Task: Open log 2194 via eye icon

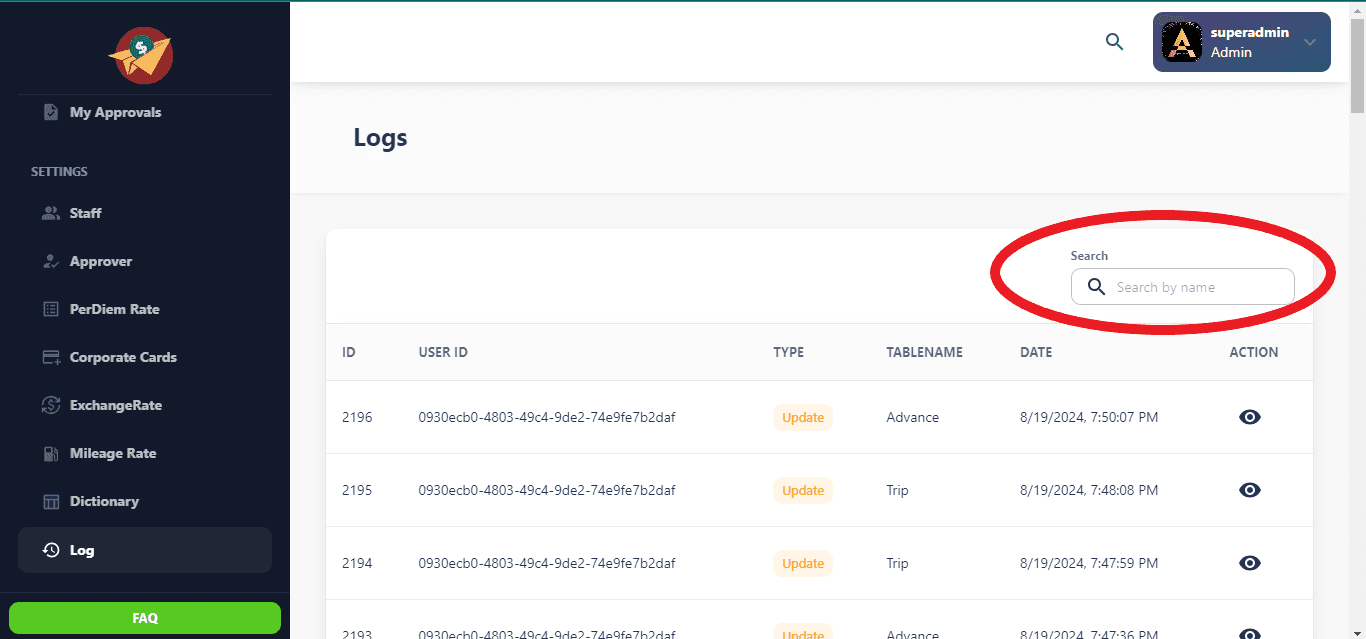Action: point(1249,563)
